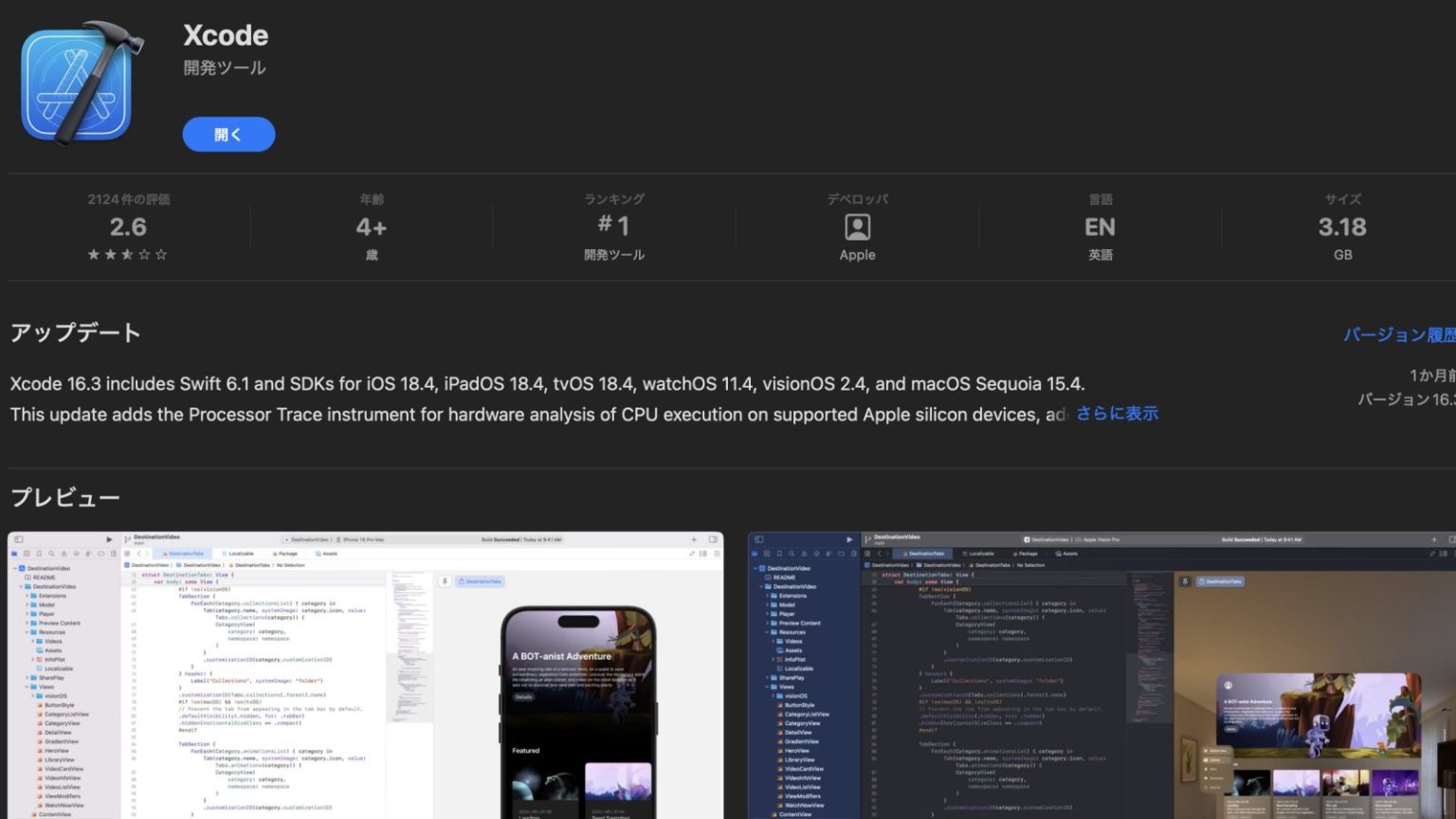Click the Run button in the Apple Vision Pro preview

tap(849, 539)
